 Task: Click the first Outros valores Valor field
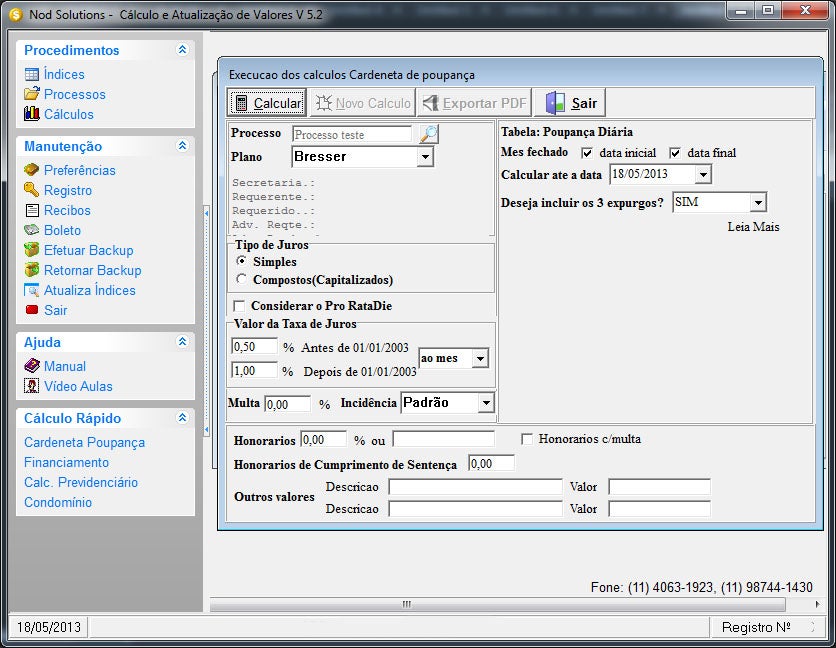(660, 486)
